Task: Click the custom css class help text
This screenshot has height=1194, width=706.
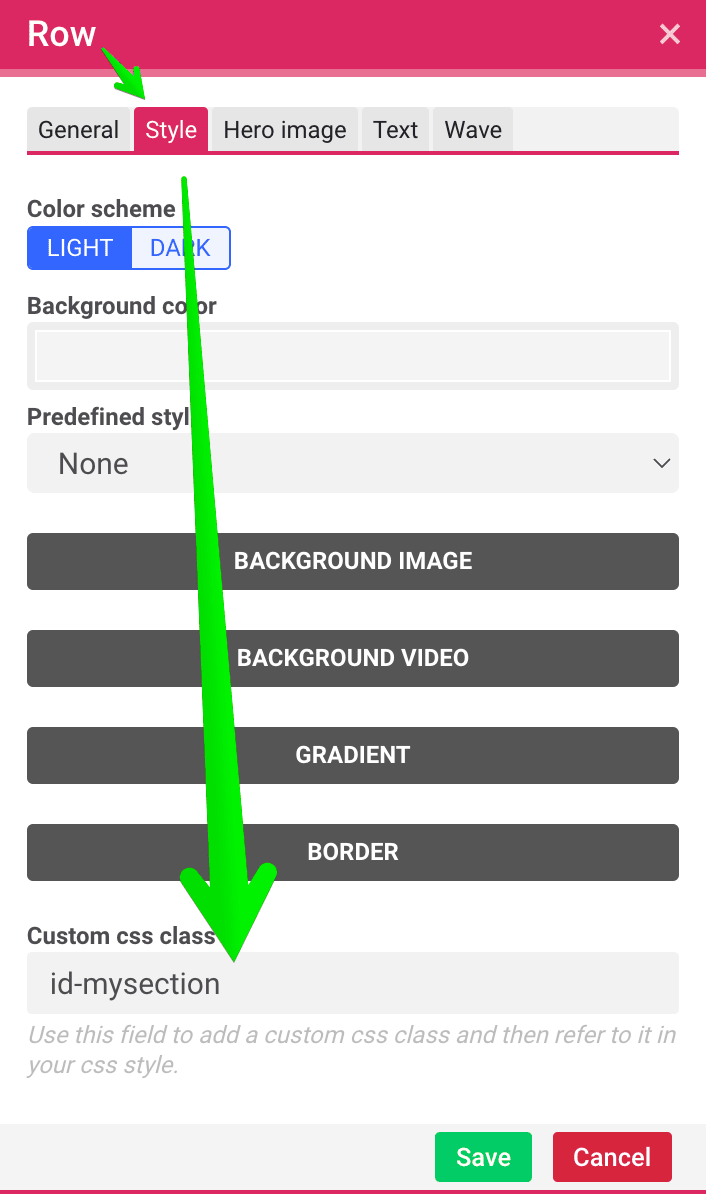Action: (352, 1049)
